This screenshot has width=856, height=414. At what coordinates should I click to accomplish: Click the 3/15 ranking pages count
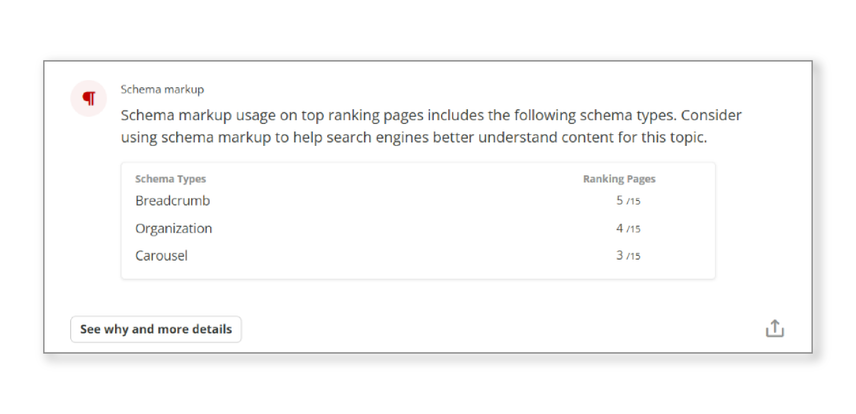tap(628, 256)
